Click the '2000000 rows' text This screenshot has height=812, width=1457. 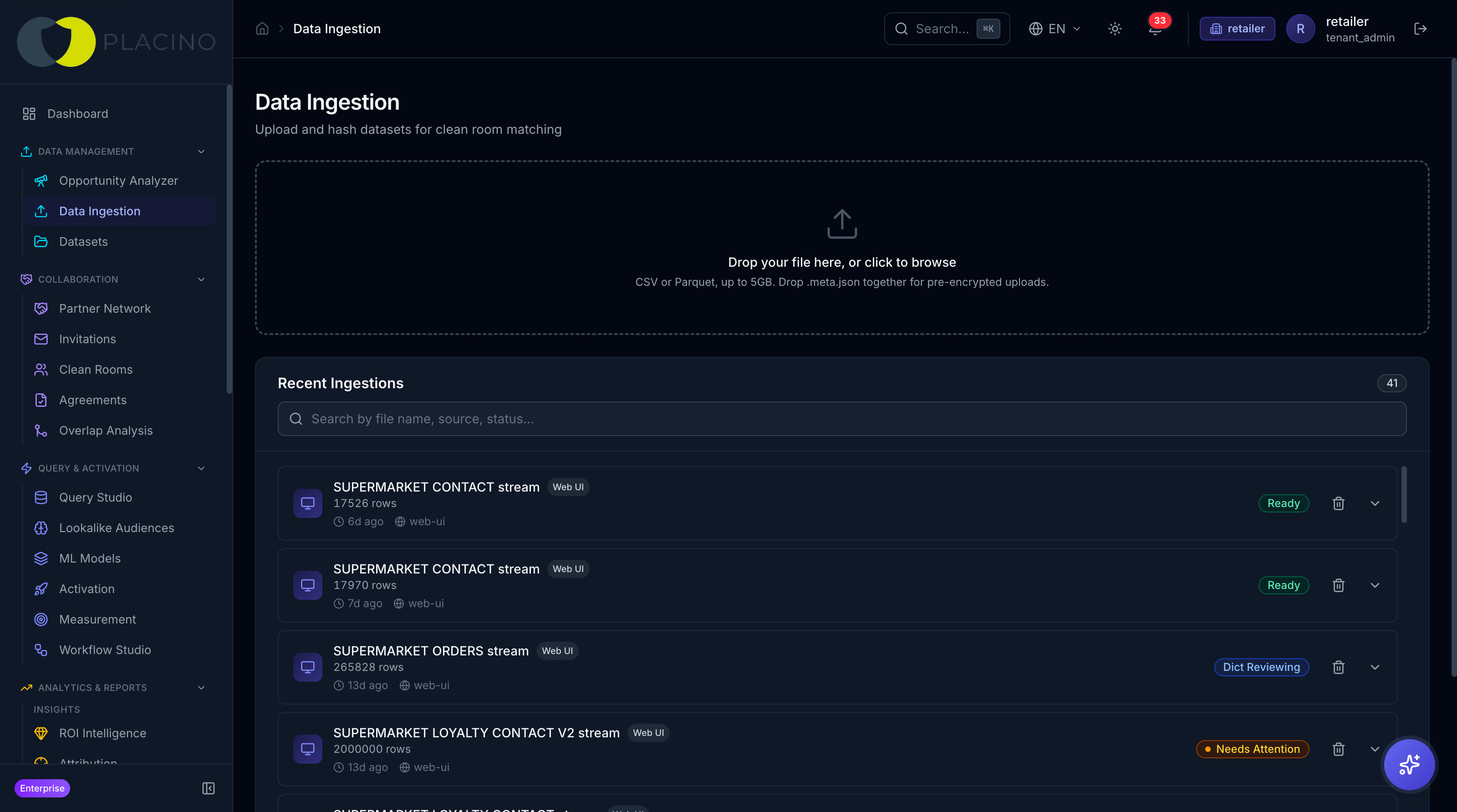372,749
